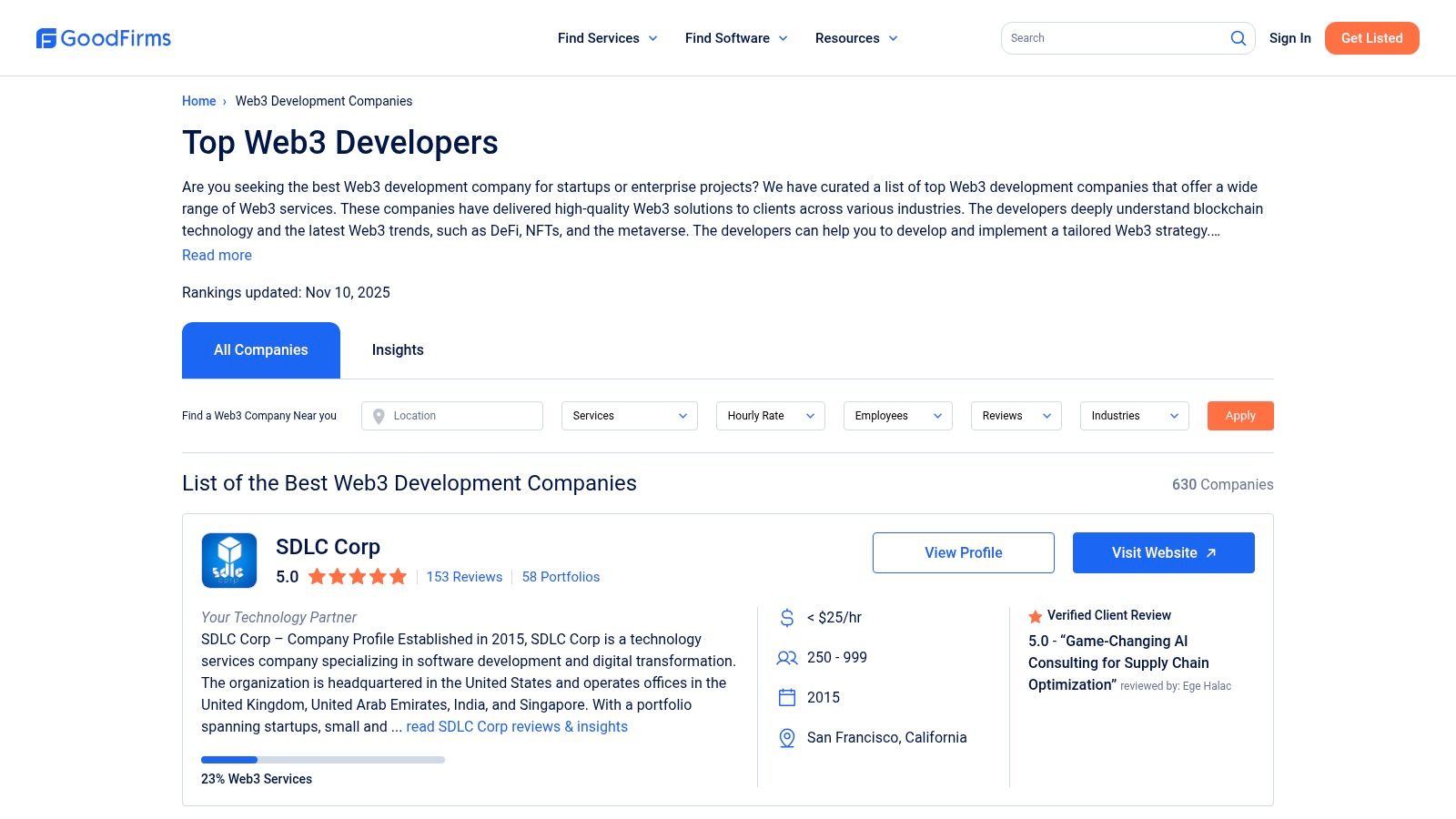Click the employees people icon beside 250 - 999

coord(787,658)
